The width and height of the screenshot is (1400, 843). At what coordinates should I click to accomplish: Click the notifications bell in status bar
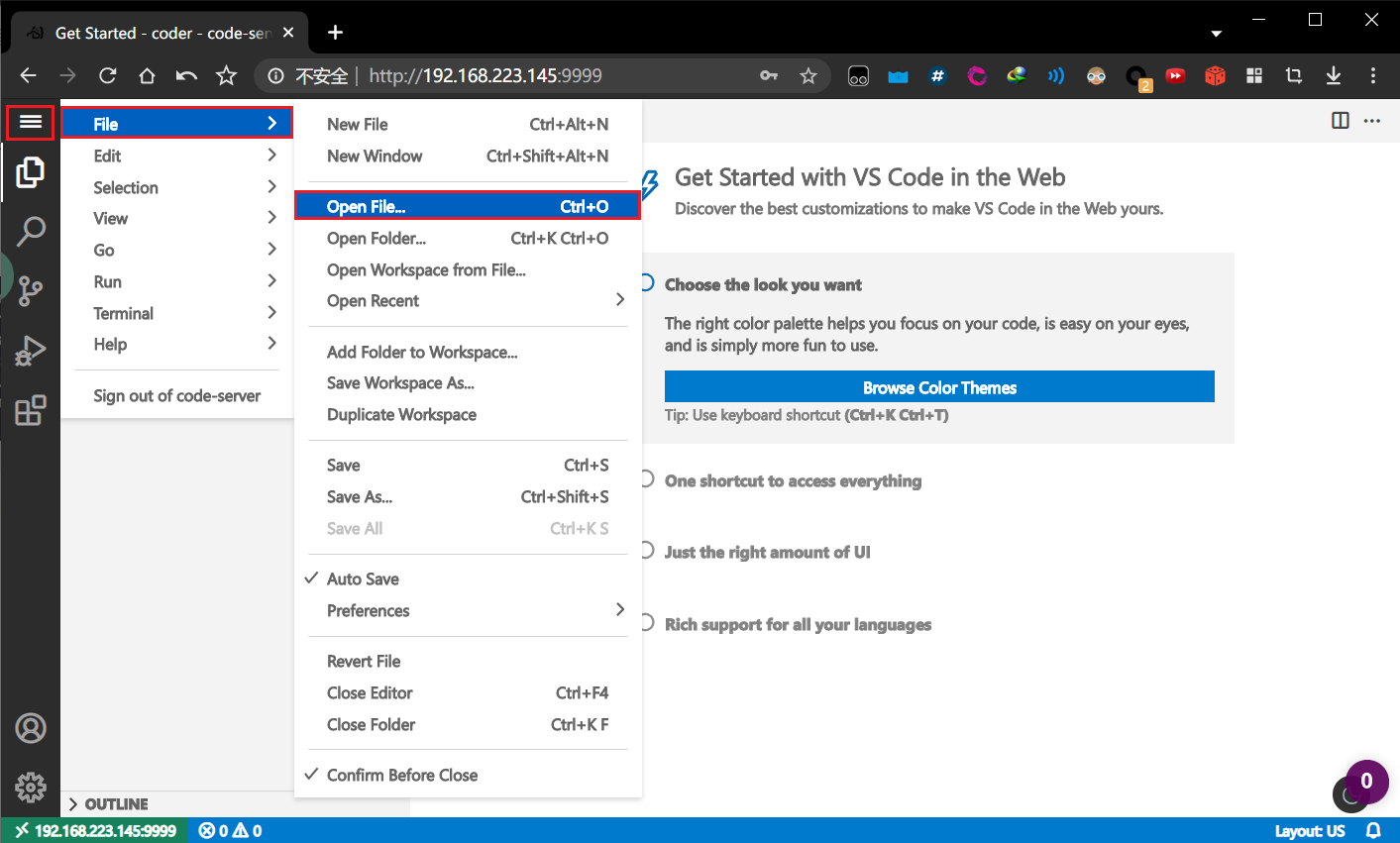click(1374, 831)
